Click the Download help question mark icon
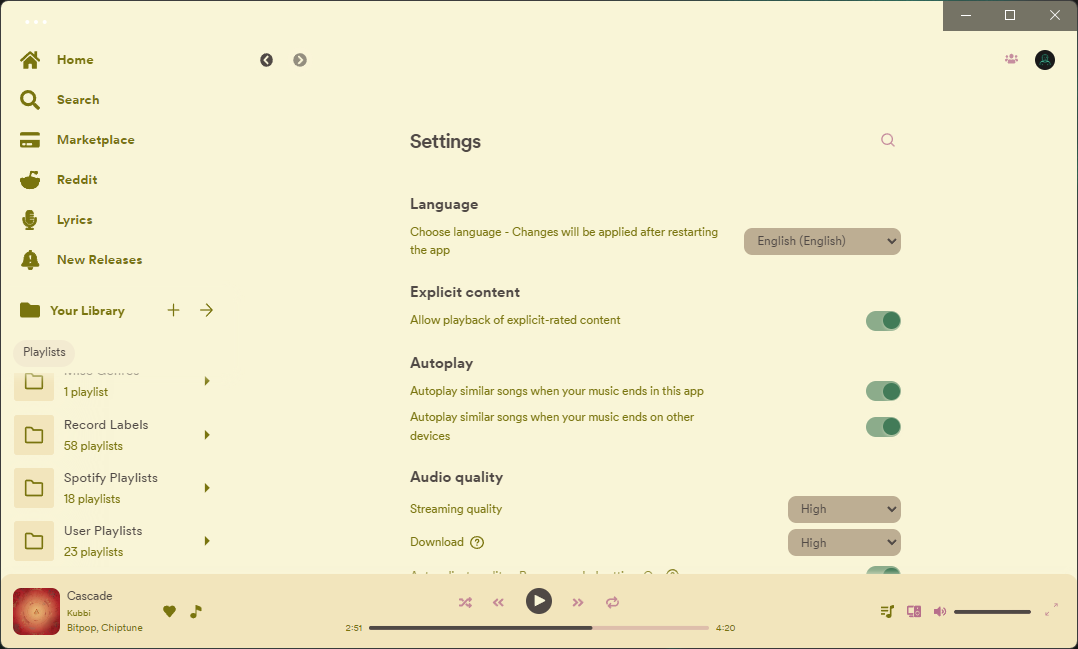The image size is (1078, 649). [477, 542]
